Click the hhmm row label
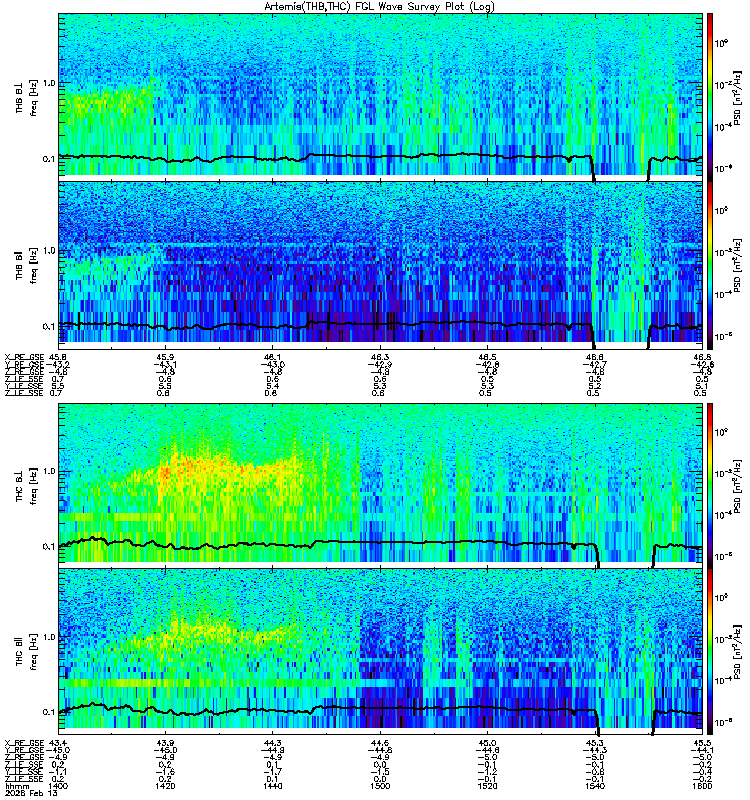 click(x=17, y=787)
